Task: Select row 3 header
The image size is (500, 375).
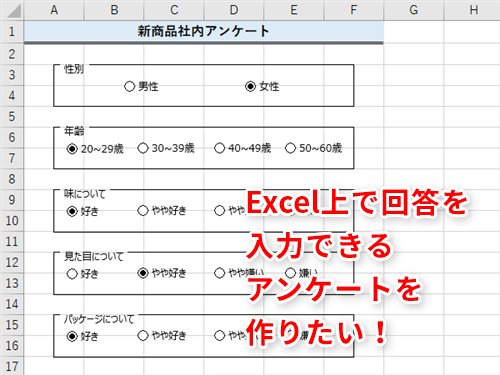Action: (12, 75)
